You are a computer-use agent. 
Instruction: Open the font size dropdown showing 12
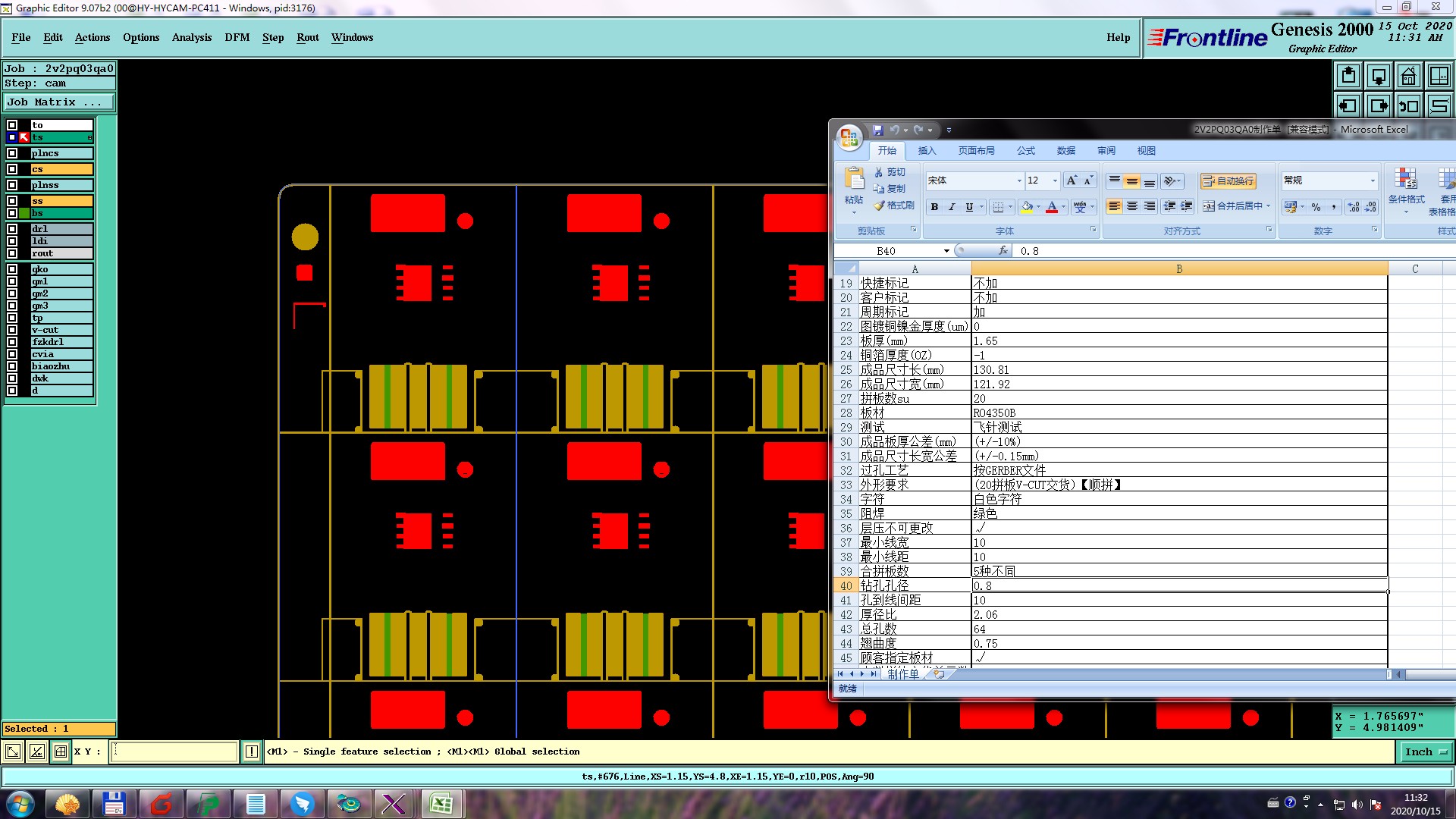point(1054,180)
